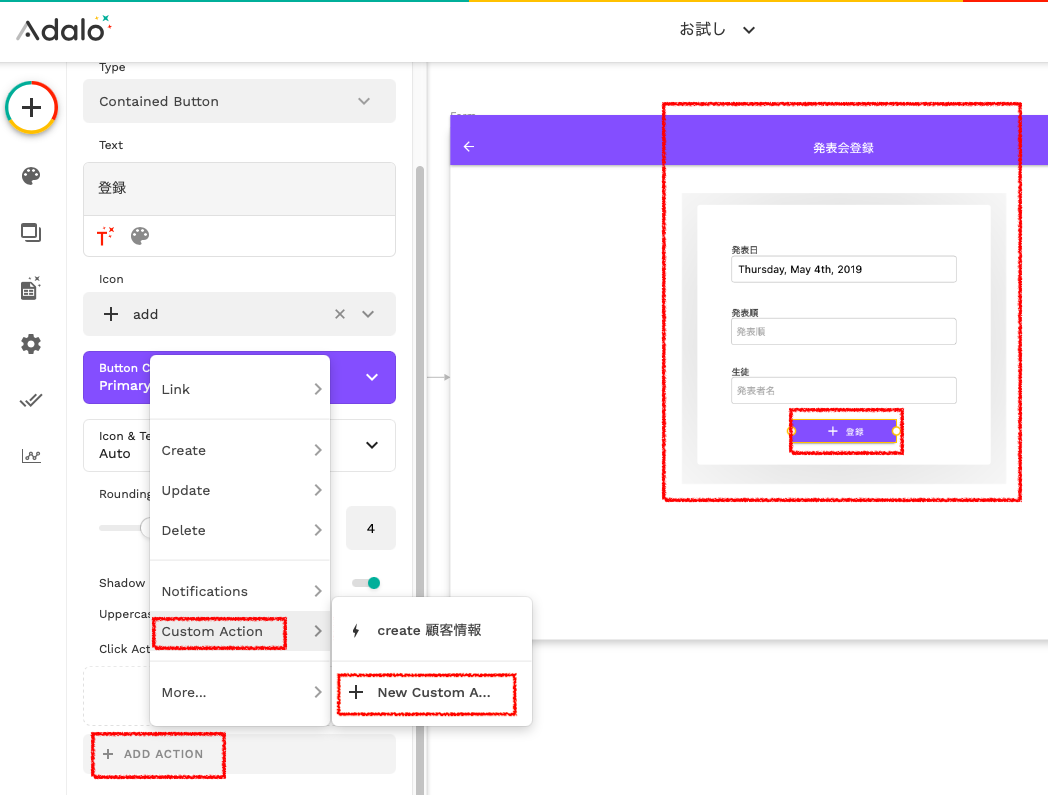The width and height of the screenshot is (1048, 795).
Task: Select More... in action menu
Action: click(x=240, y=692)
